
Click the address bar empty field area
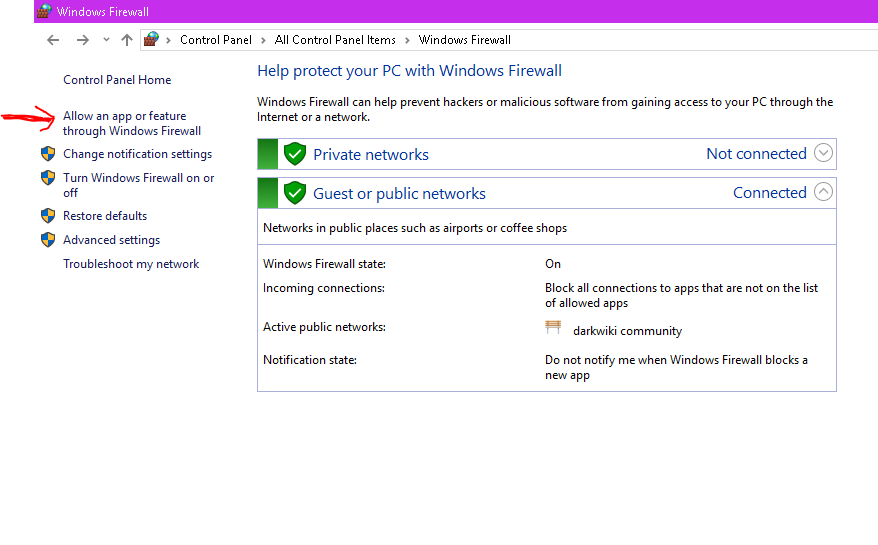[694, 40]
